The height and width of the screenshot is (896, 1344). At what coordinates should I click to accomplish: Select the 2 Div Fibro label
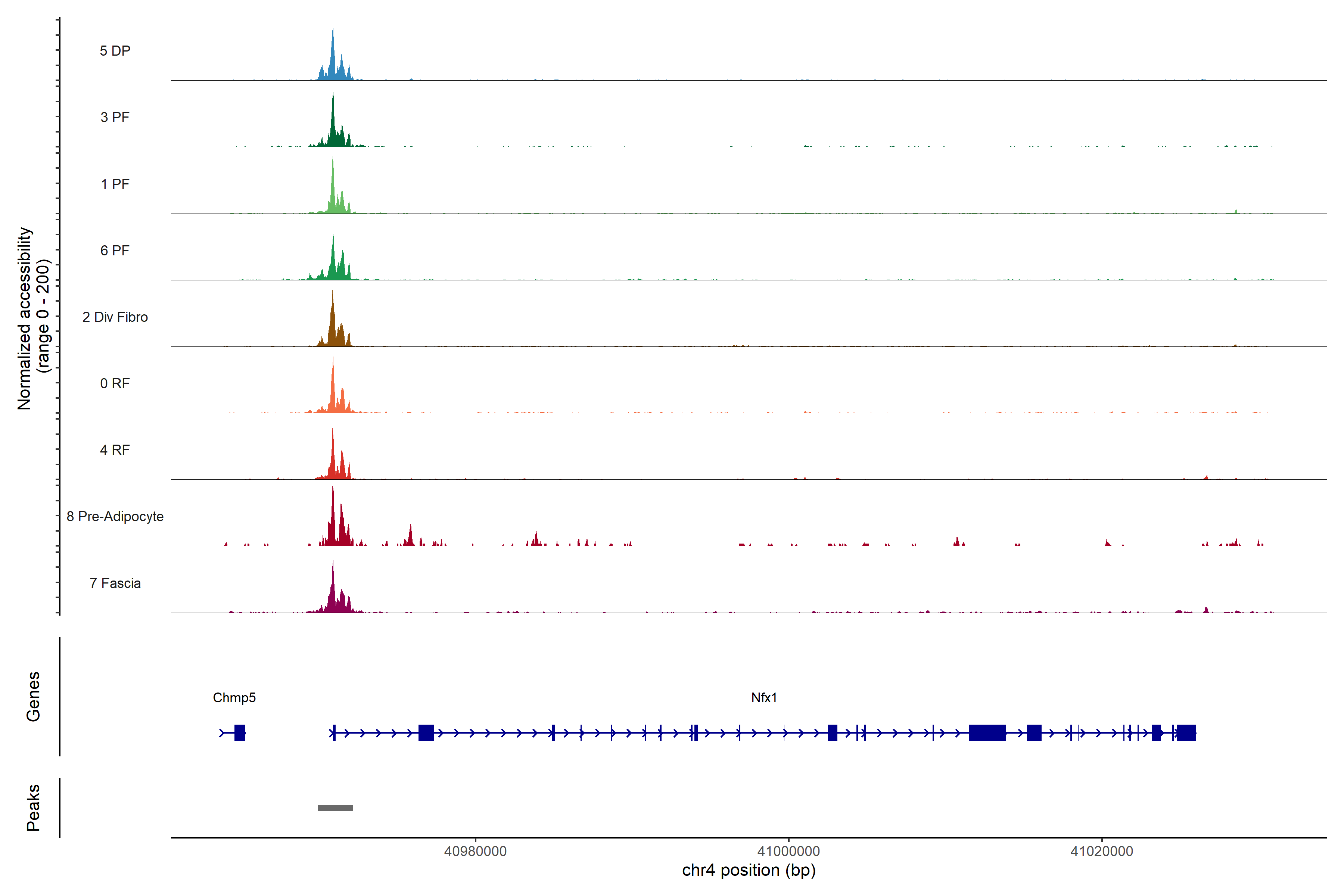pyautogui.click(x=115, y=317)
